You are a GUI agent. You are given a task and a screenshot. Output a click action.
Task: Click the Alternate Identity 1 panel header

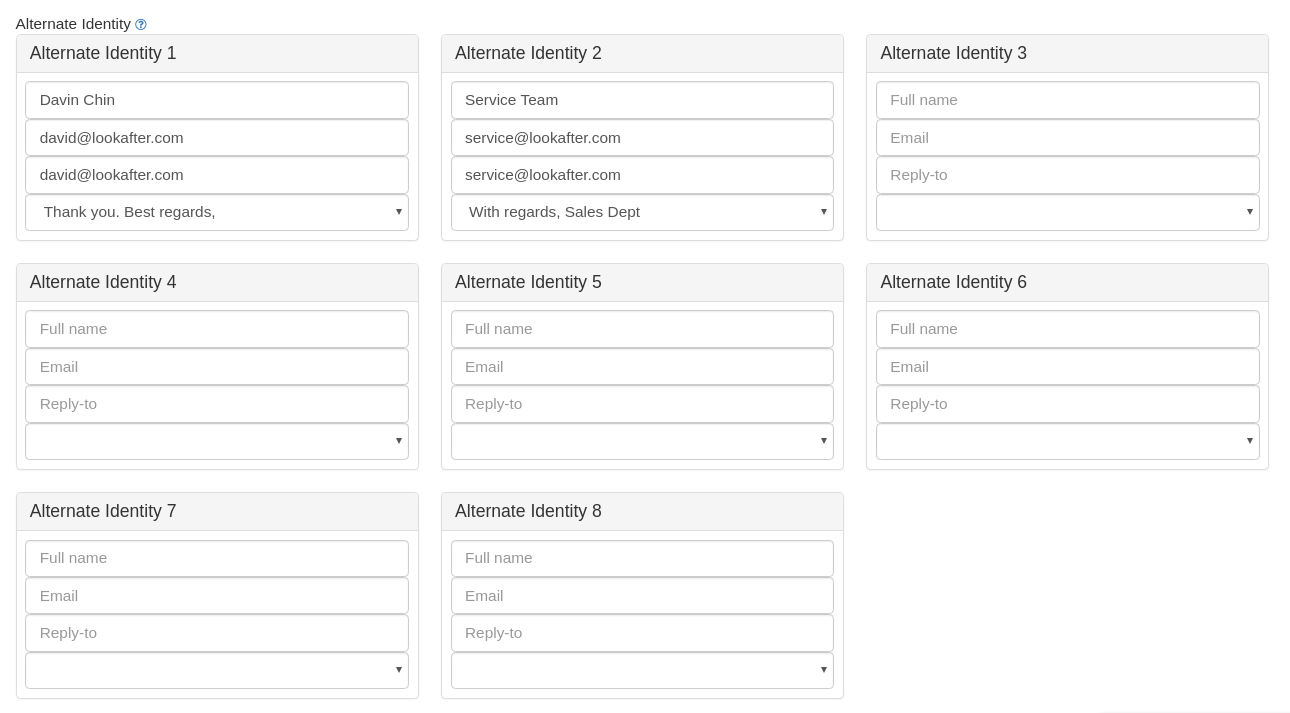(x=217, y=54)
